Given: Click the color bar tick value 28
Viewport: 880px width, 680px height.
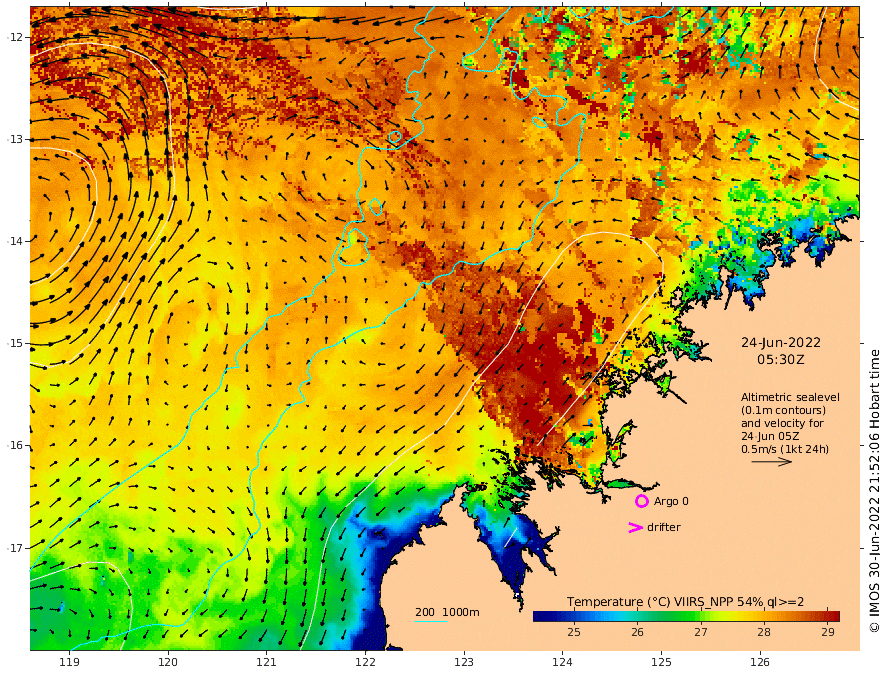Looking at the screenshot, I should (x=764, y=632).
